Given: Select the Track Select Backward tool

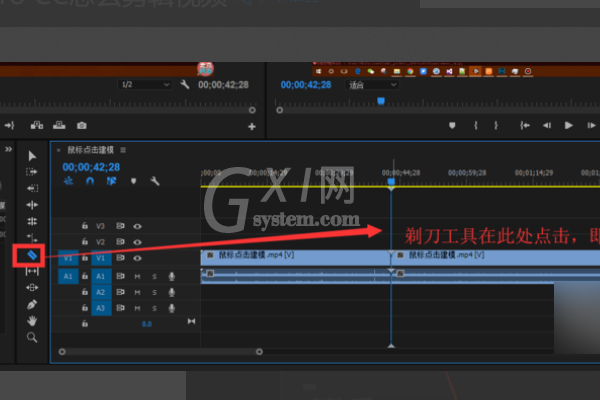Looking at the screenshot, I should (32, 188).
